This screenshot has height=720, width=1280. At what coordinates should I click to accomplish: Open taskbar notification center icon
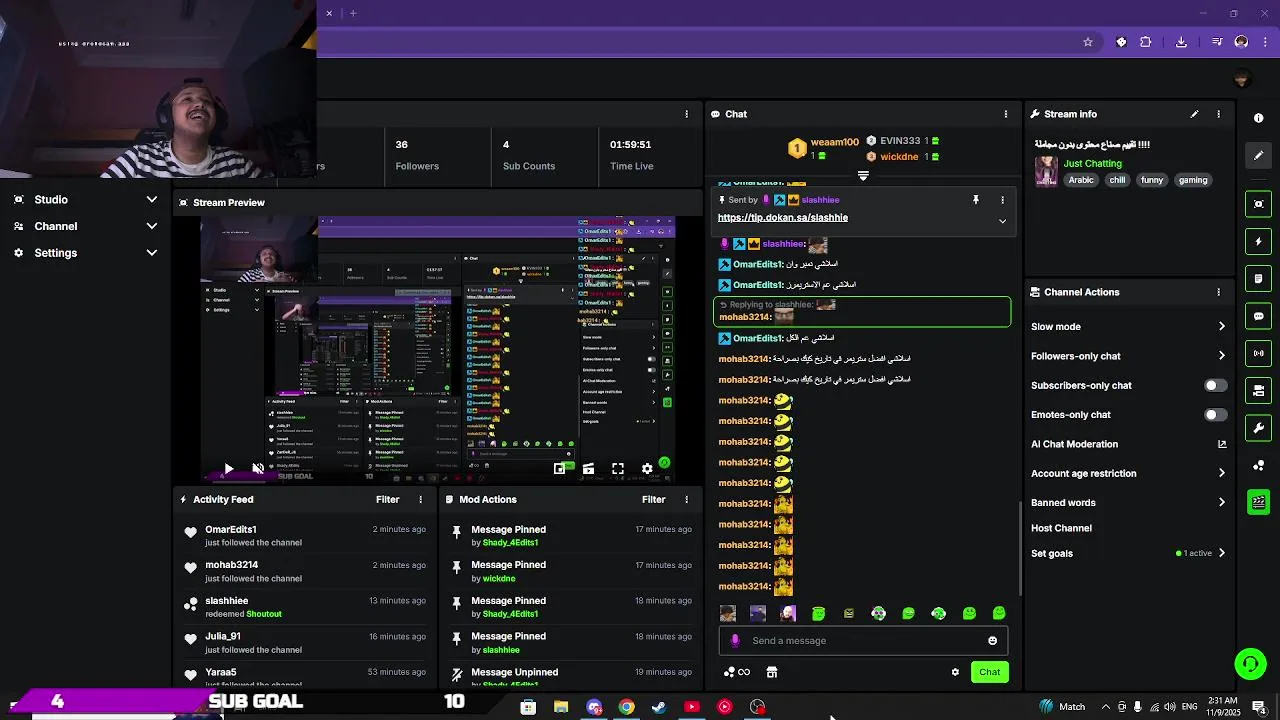1259,707
